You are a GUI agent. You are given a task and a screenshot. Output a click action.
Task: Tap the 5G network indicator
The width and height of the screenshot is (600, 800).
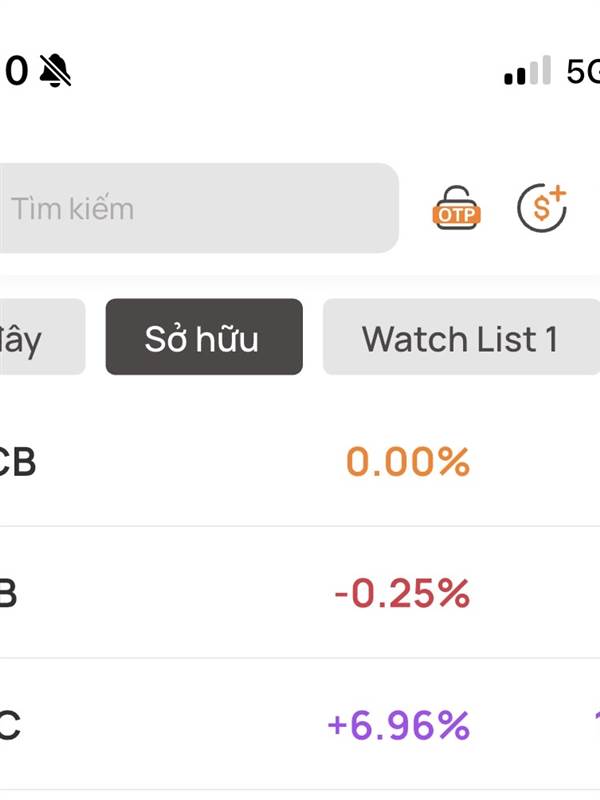coord(583,72)
